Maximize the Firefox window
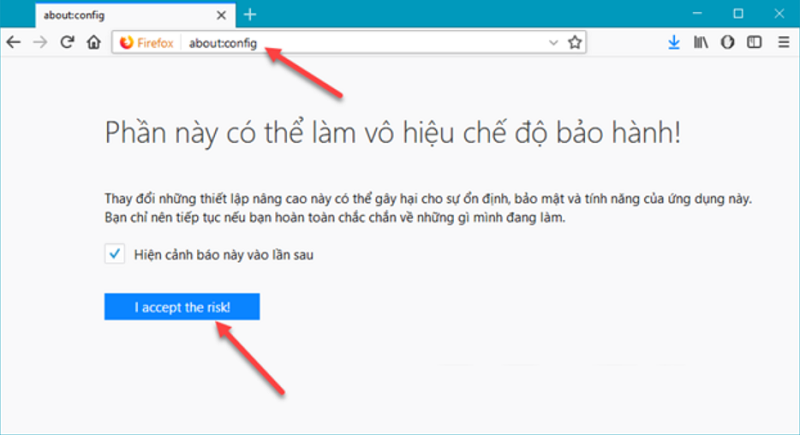Viewport: 800px width, 435px height. (738, 14)
